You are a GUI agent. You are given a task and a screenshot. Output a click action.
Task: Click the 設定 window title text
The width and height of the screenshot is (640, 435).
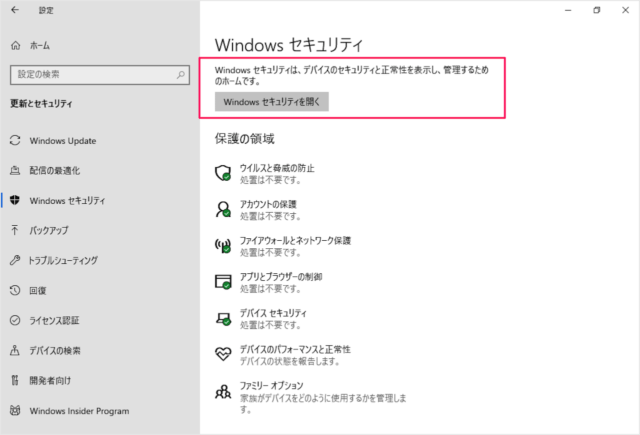click(46, 10)
